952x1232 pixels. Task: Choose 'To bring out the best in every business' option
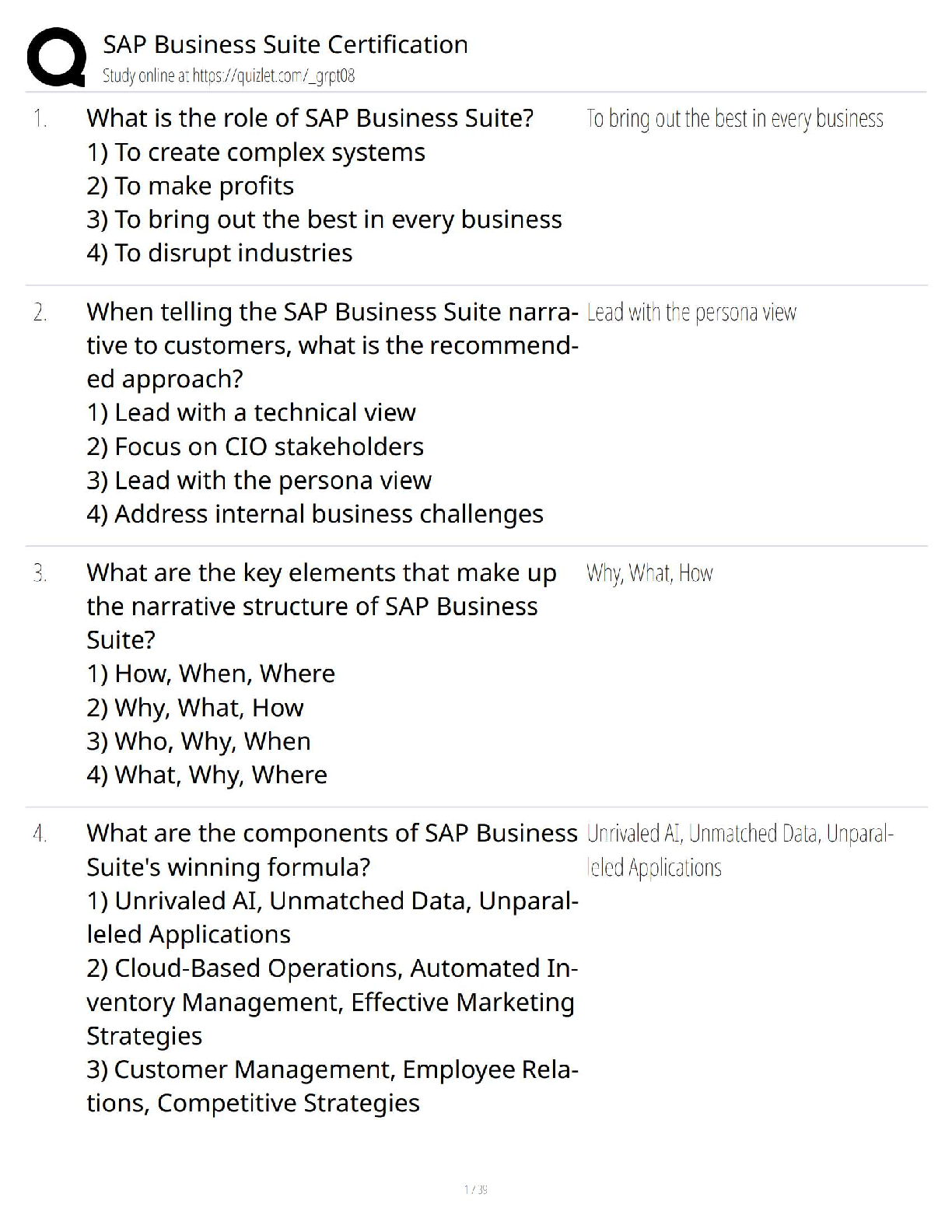click(324, 219)
